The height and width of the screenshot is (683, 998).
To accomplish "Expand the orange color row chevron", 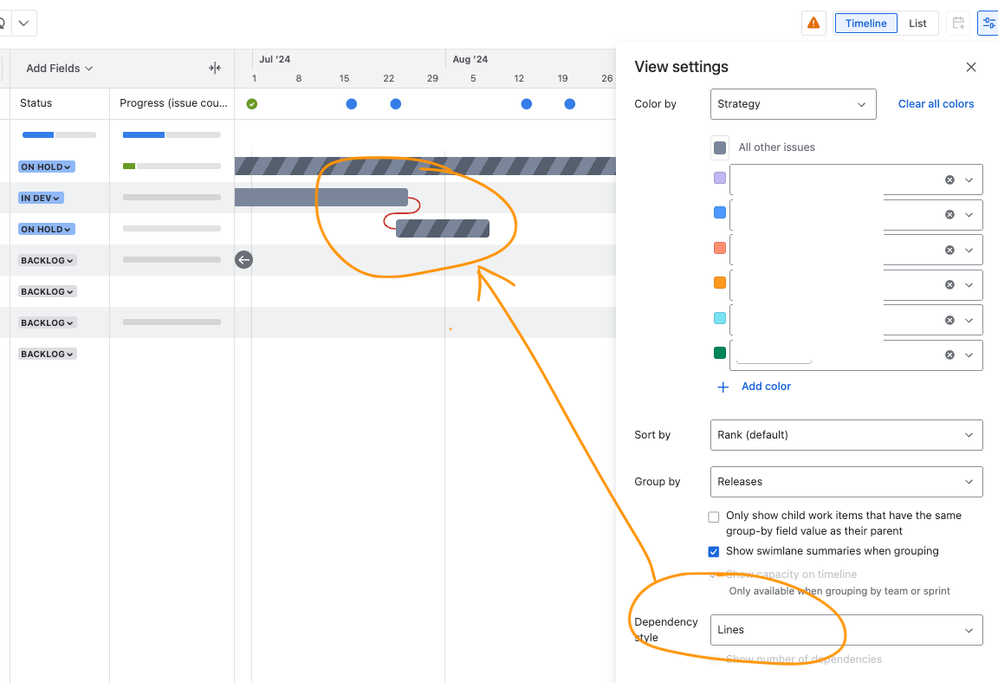I will click(969, 285).
